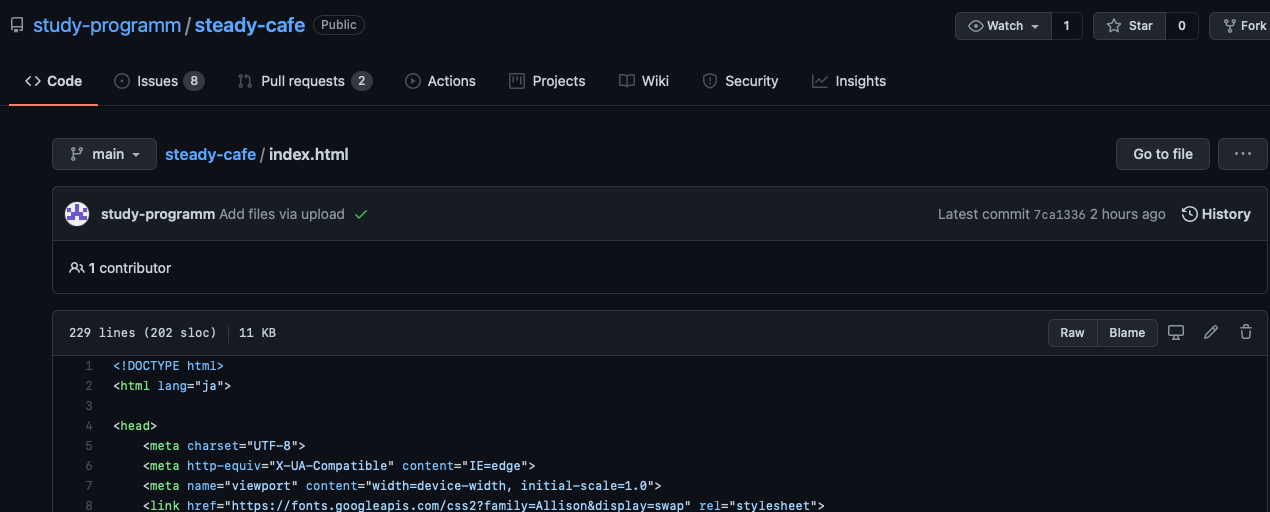Click the fonts.googleapis.com link href line
Image resolution: width=1270 pixels, height=512 pixels.
pos(484,505)
